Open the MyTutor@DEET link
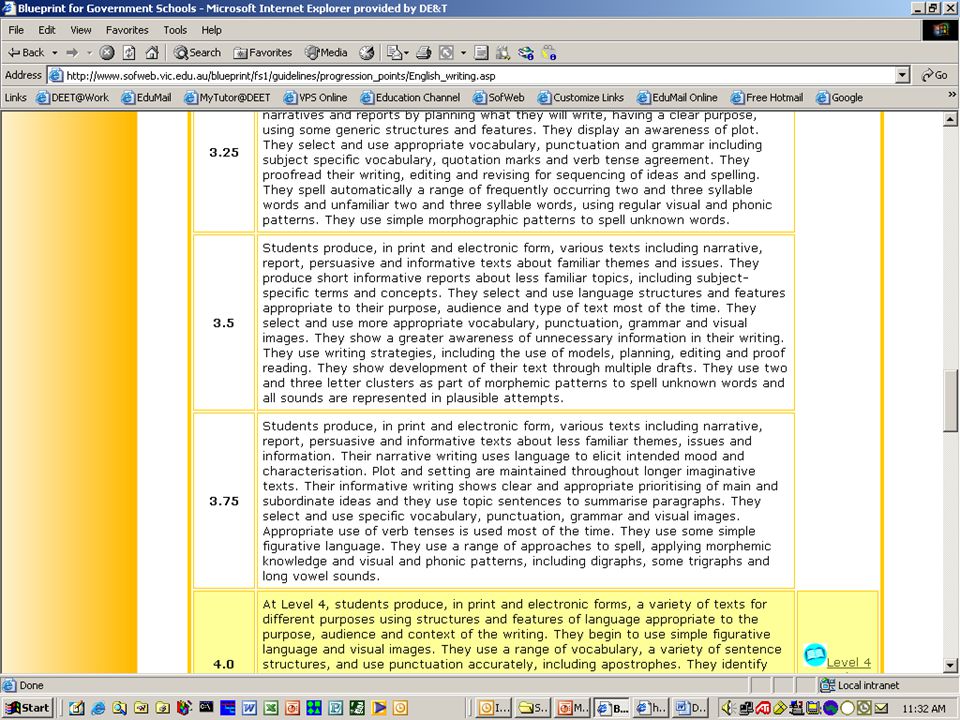Viewport: 960px width, 720px height. coord(227,97)
